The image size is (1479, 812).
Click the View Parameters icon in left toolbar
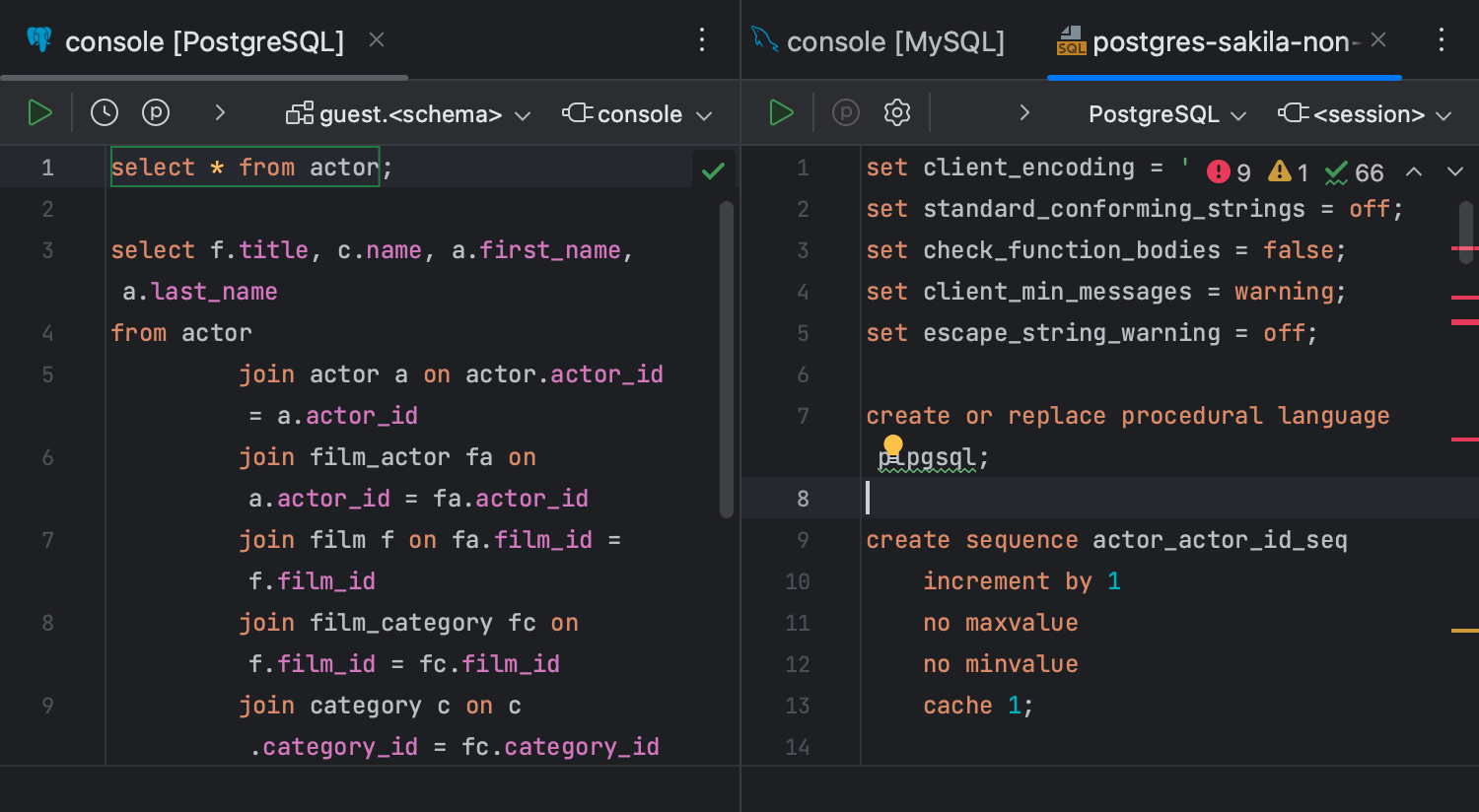click(x=156, y=112)
